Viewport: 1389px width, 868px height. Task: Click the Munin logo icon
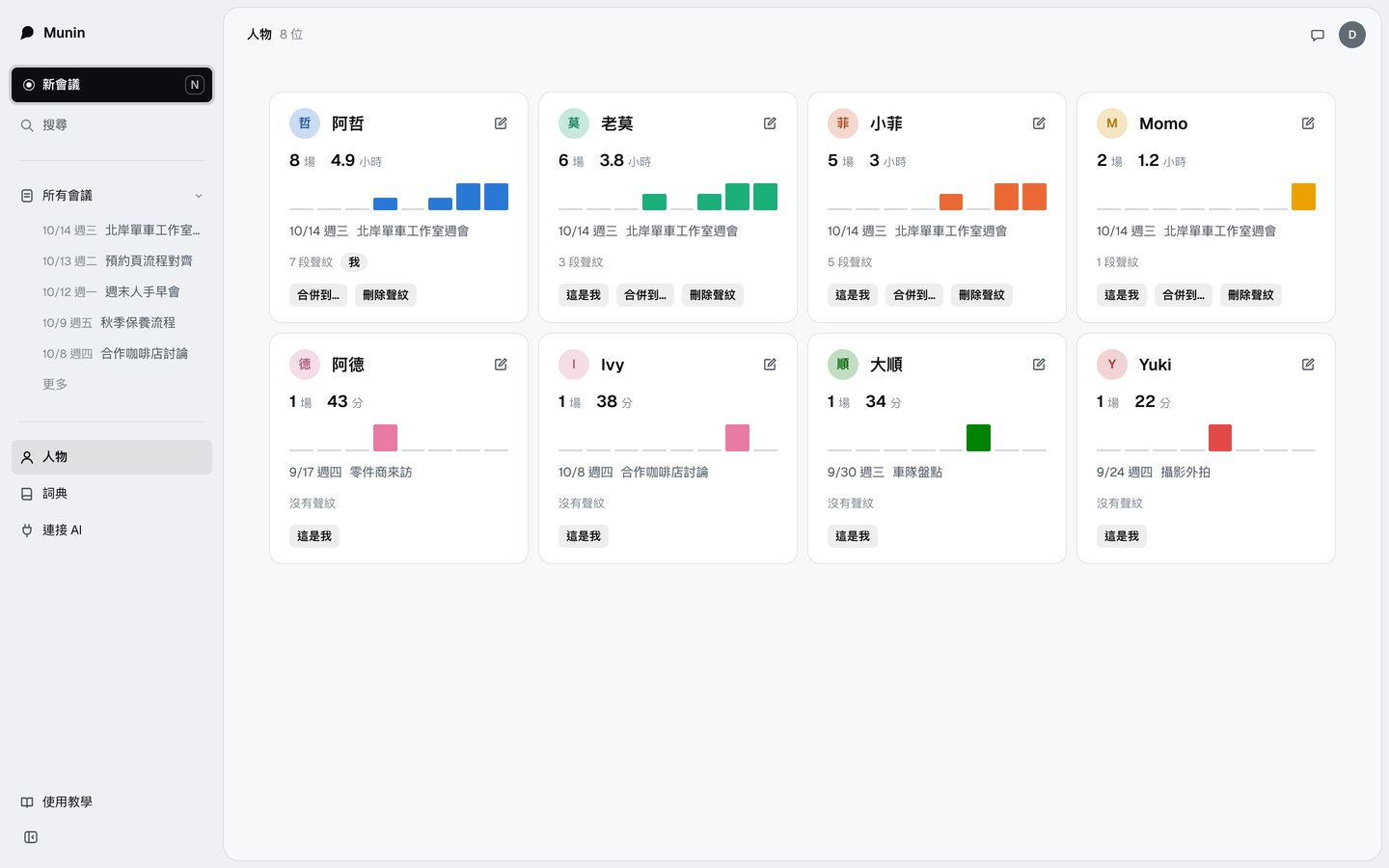(27, 33)
